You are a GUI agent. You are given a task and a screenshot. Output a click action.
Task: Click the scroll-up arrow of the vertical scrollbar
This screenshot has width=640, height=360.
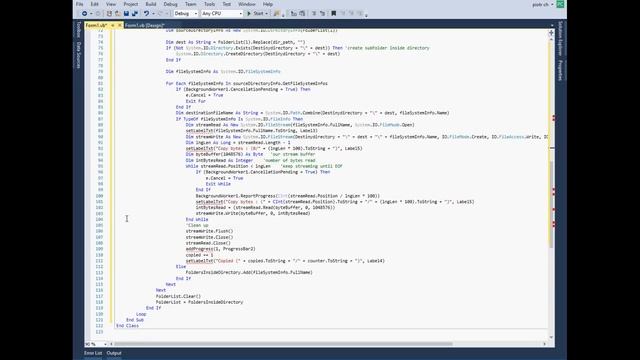(551, 41)
